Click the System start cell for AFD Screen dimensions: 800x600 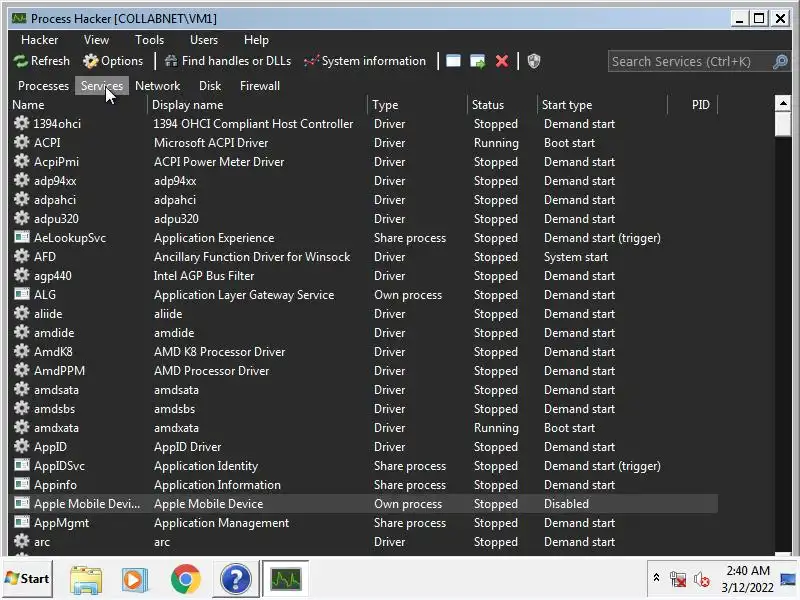[576, 257]
